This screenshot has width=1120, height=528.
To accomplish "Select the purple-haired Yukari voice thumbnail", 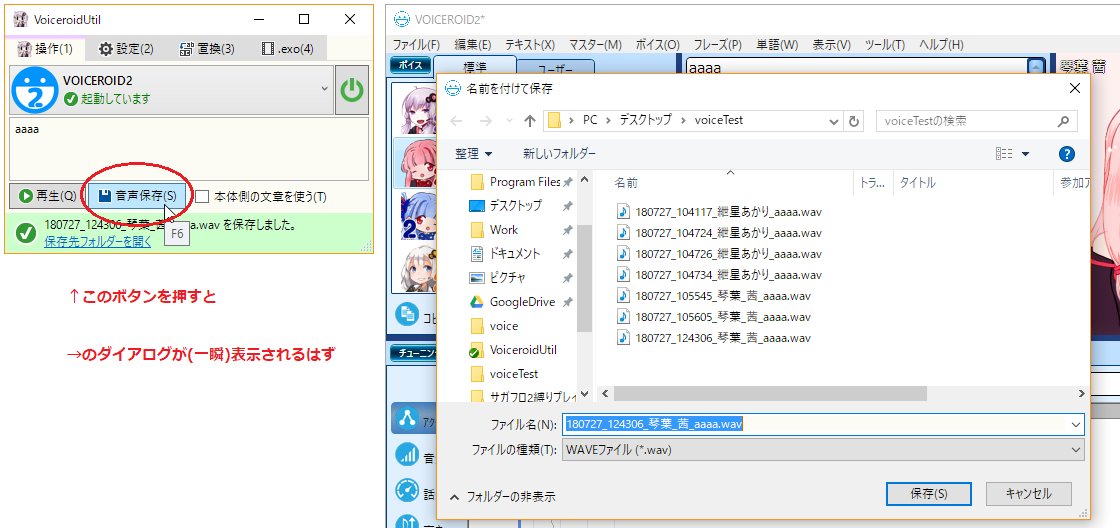I will coord(415,109).
